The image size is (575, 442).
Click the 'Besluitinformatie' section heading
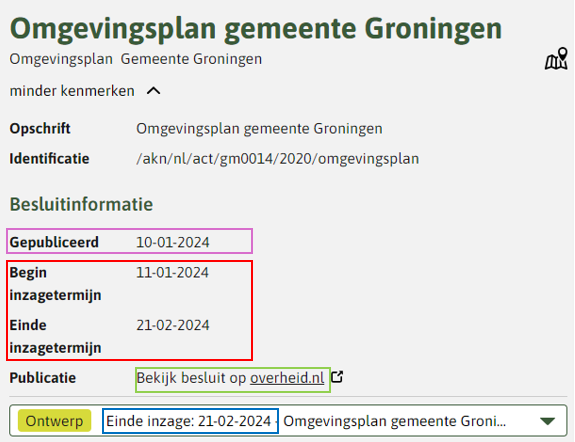(81, 204)
